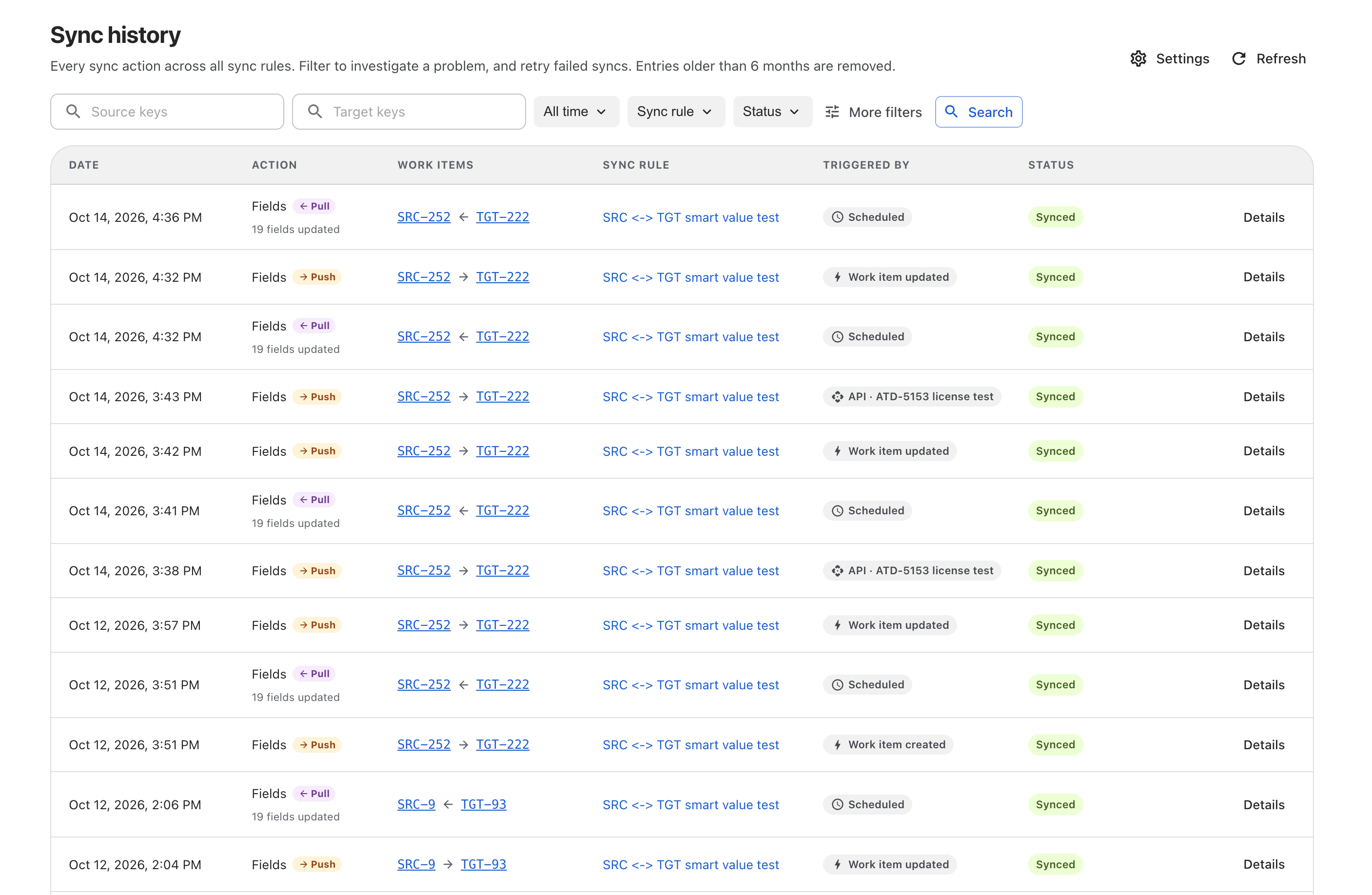This screenshot has height=895, width=1372.
Task: Open TGT-222 link in Oct 12 3:57 PM row
Action: click(x=502, y=625)
